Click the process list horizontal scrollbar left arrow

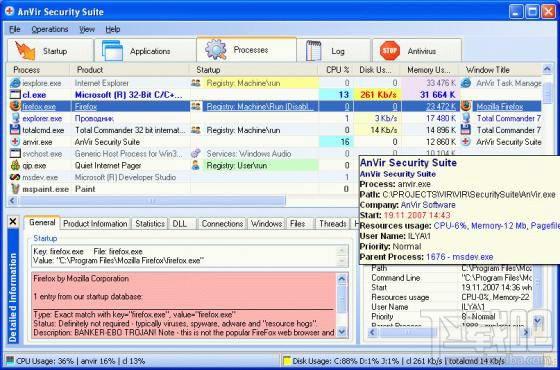(x=12, y=201)
